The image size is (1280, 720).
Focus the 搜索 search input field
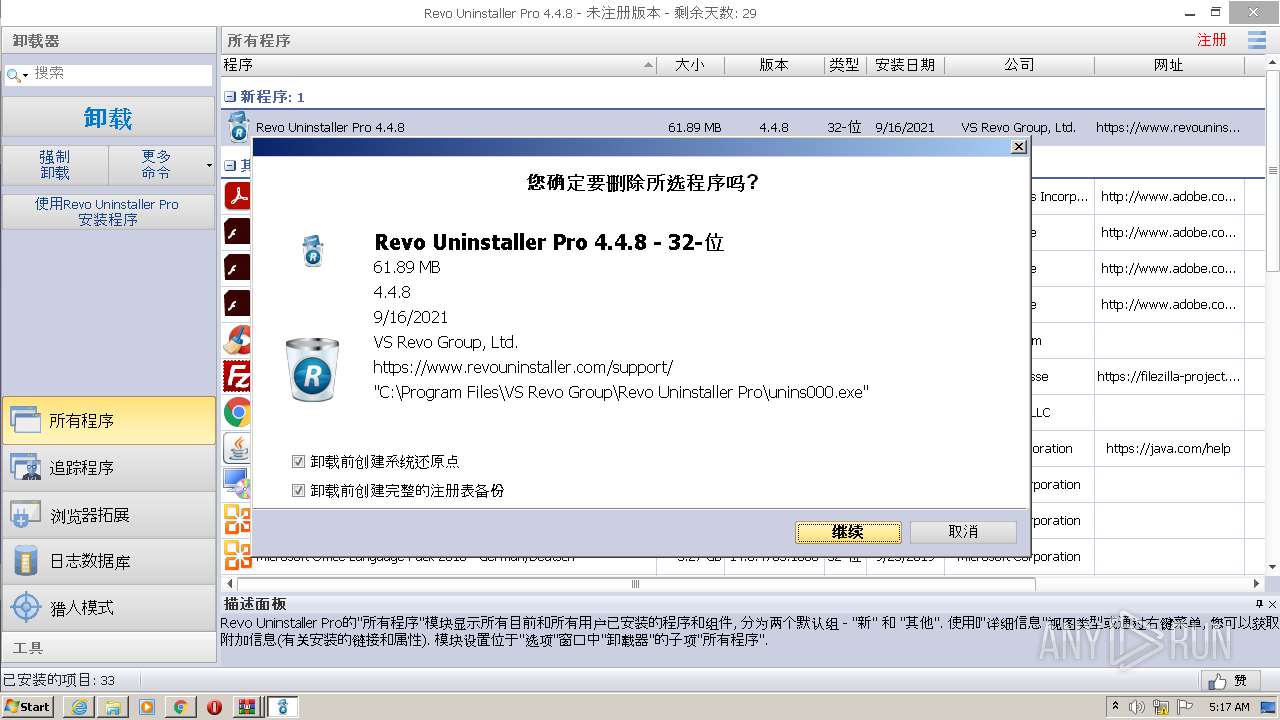(120, 74)
